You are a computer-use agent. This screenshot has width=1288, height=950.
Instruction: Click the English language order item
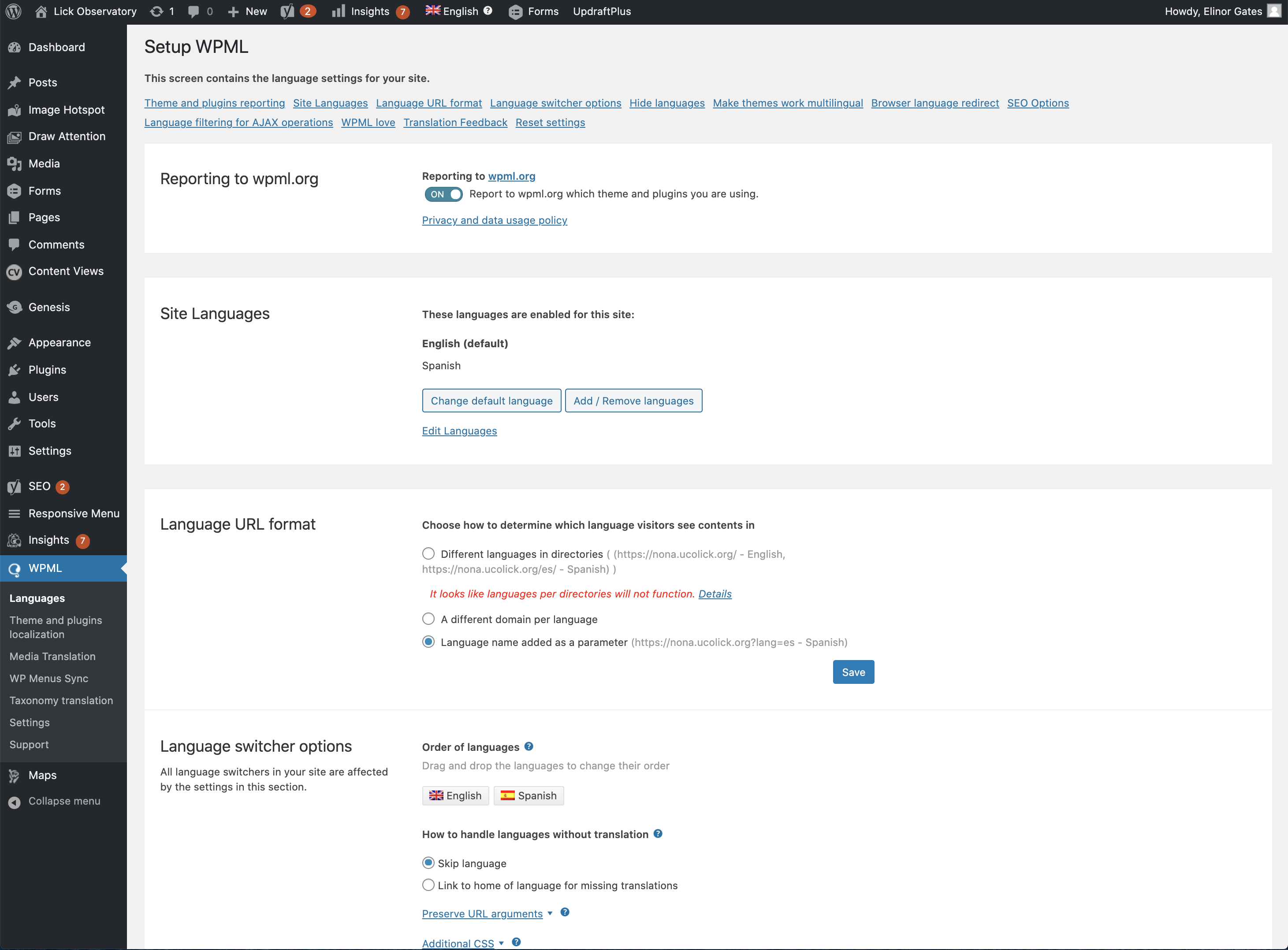tap(456, 796)
